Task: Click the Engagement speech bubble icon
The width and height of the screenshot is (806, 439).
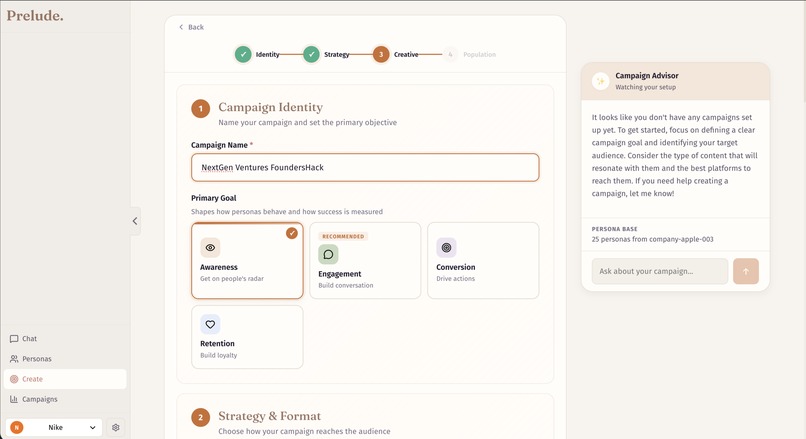Action: 328,254
